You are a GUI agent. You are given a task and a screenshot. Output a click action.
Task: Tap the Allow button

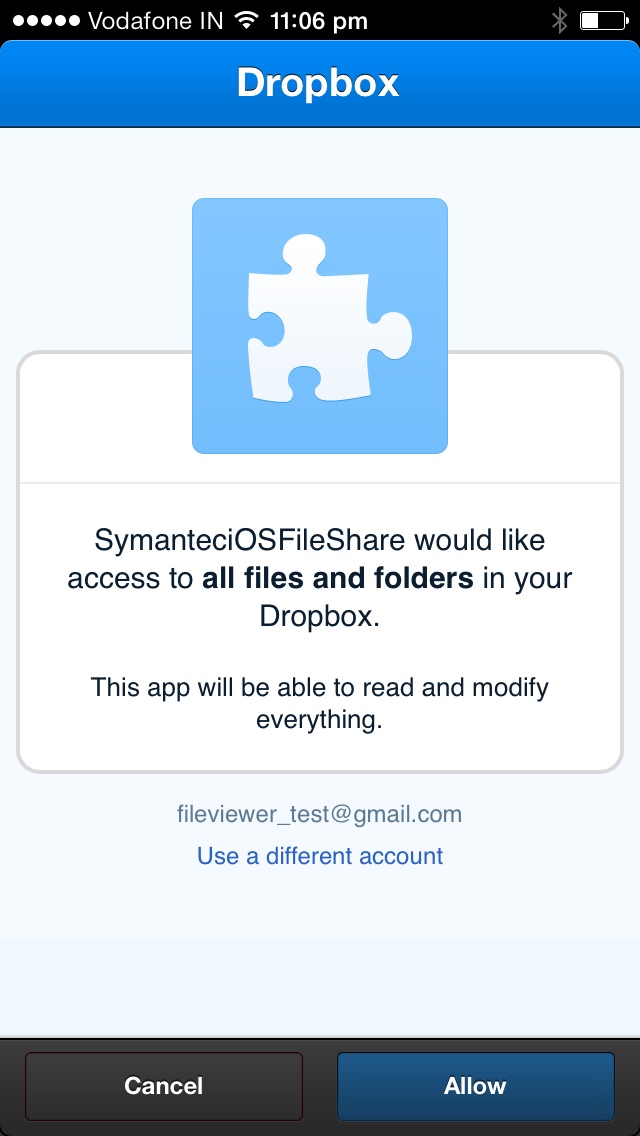475,1085
